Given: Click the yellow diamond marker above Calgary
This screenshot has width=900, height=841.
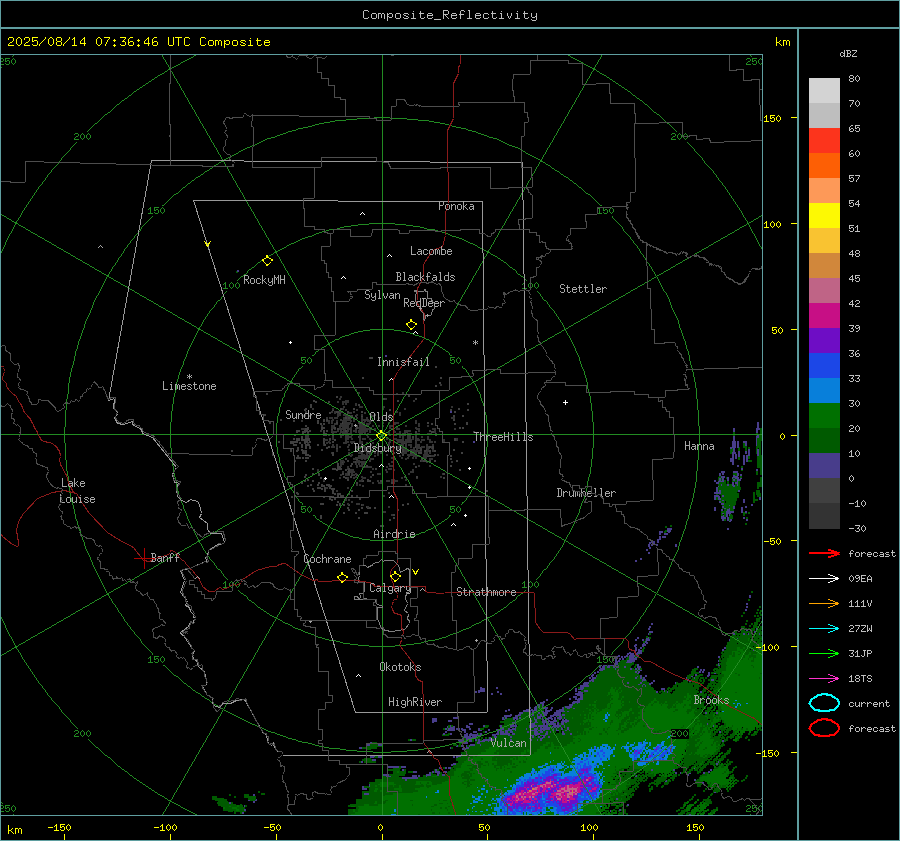Looking at the screenshot, I should point(395,576).
